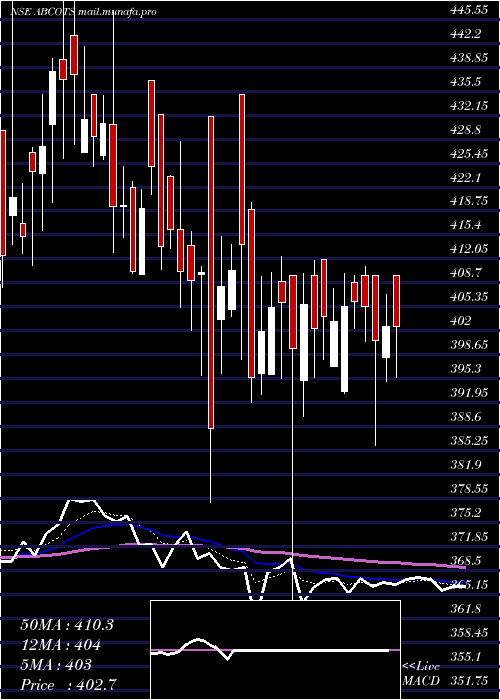500x700 pixels.
Task: Click the 12MA : 404 readout
Action: click(60, 645)
